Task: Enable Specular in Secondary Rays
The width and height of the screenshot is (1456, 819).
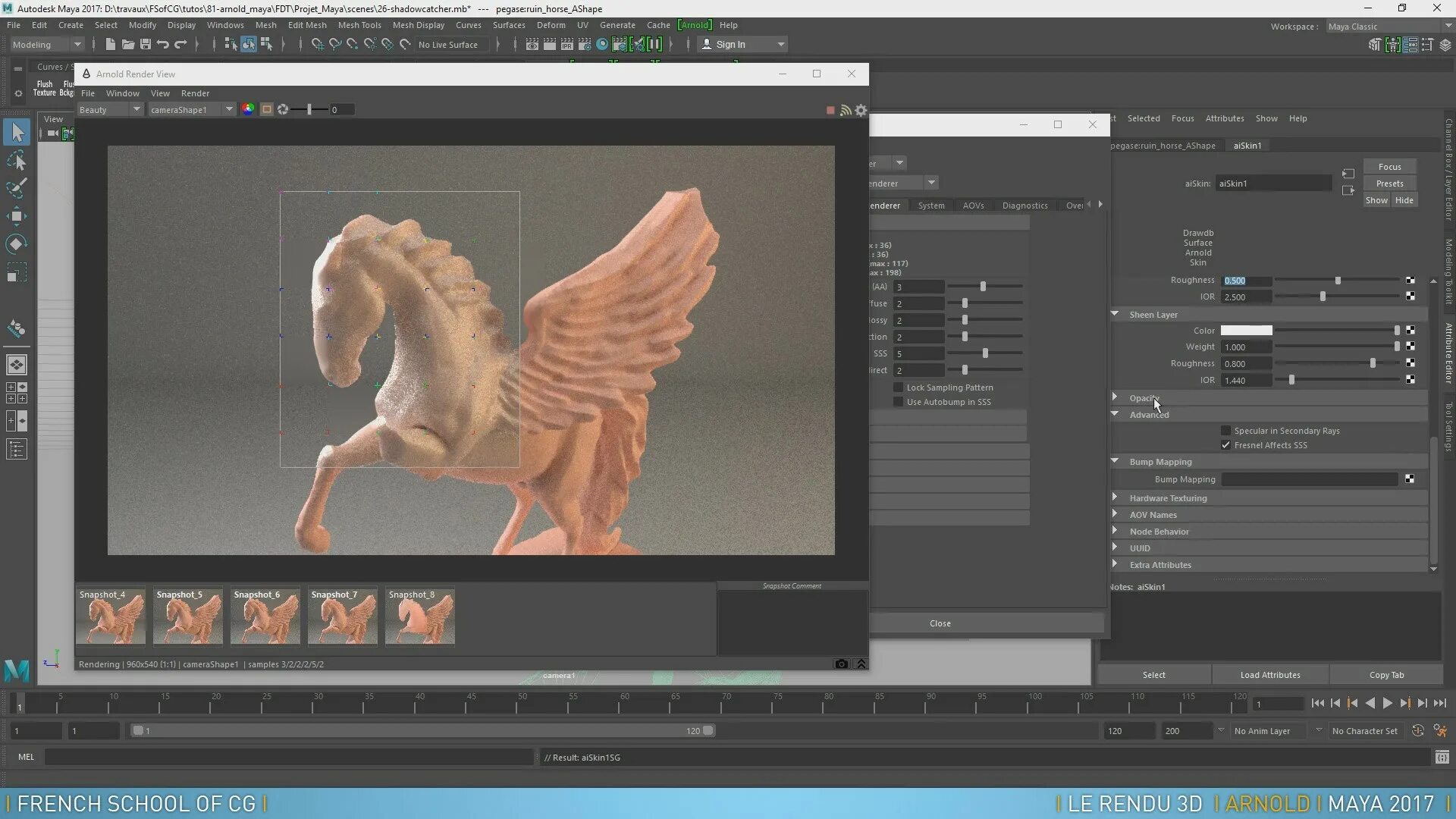Action: click(1225, 430)
